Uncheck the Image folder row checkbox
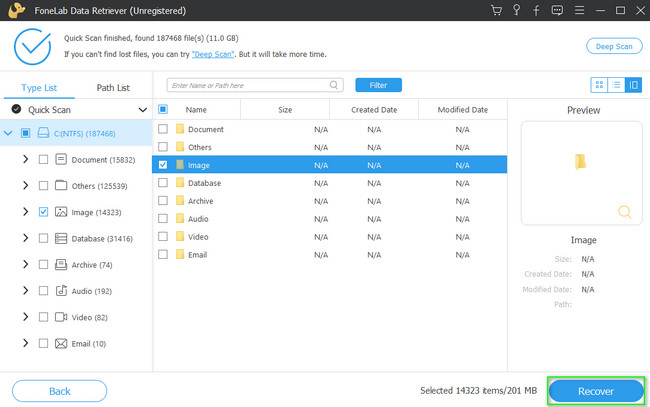 (x=163, y=165)
